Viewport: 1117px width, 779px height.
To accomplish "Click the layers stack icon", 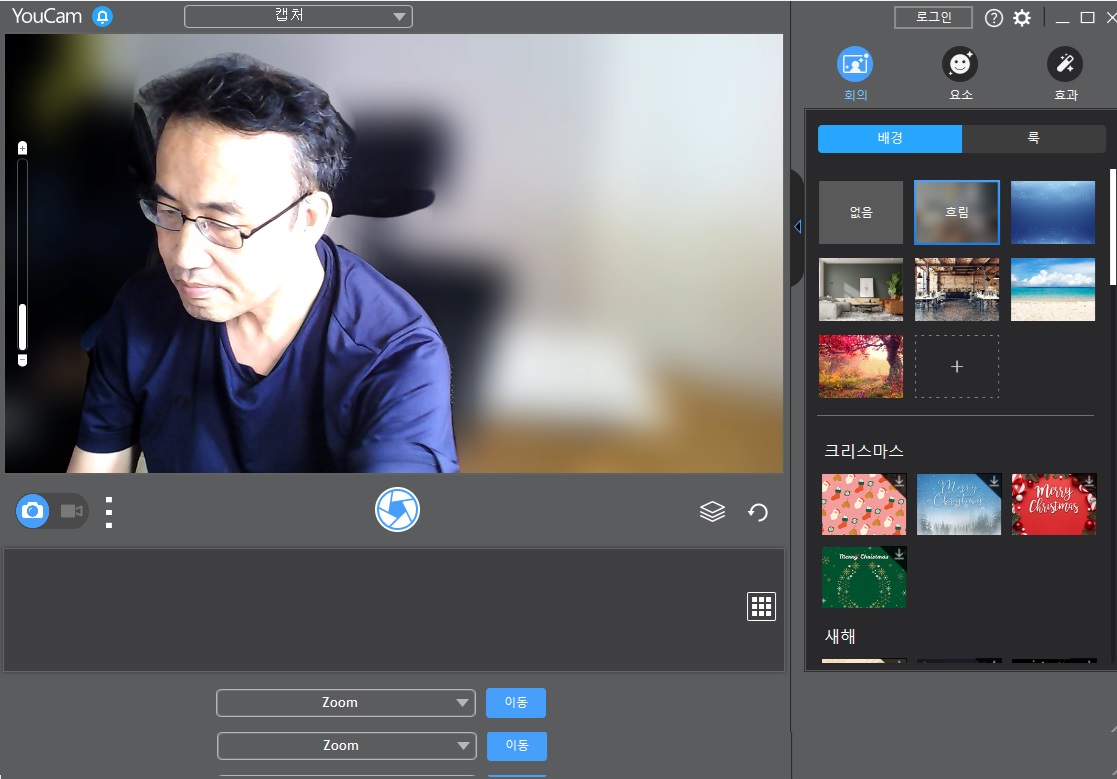I will point(712,511).
